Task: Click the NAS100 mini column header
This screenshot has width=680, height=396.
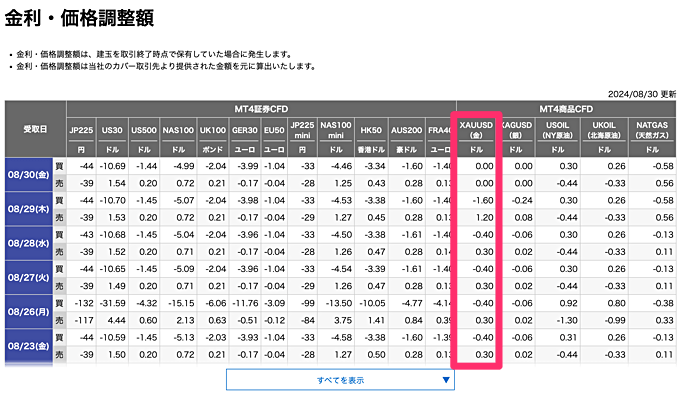Action: coord(336,130)
